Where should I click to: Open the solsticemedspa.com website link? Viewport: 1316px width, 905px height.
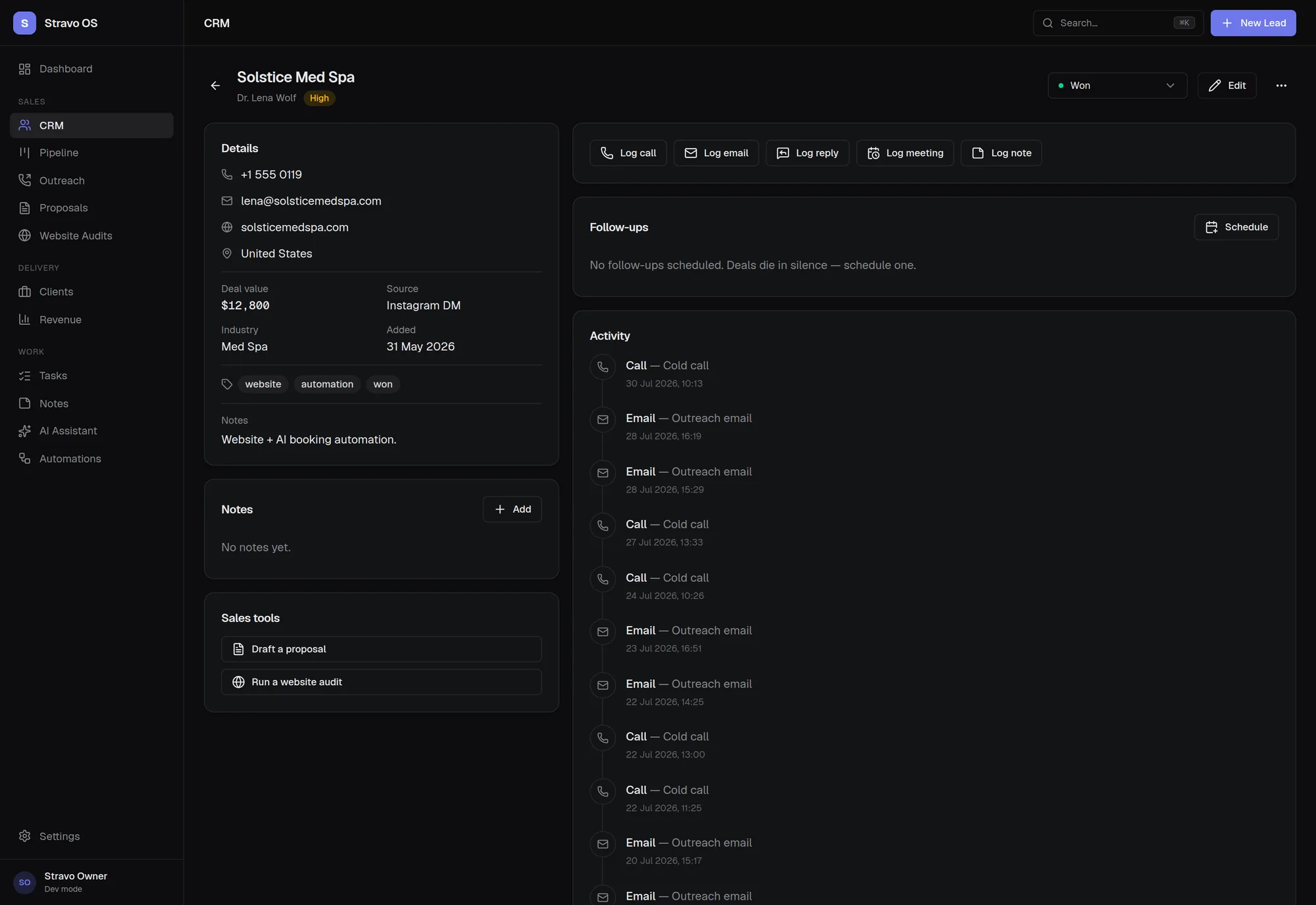coord(294,227)
